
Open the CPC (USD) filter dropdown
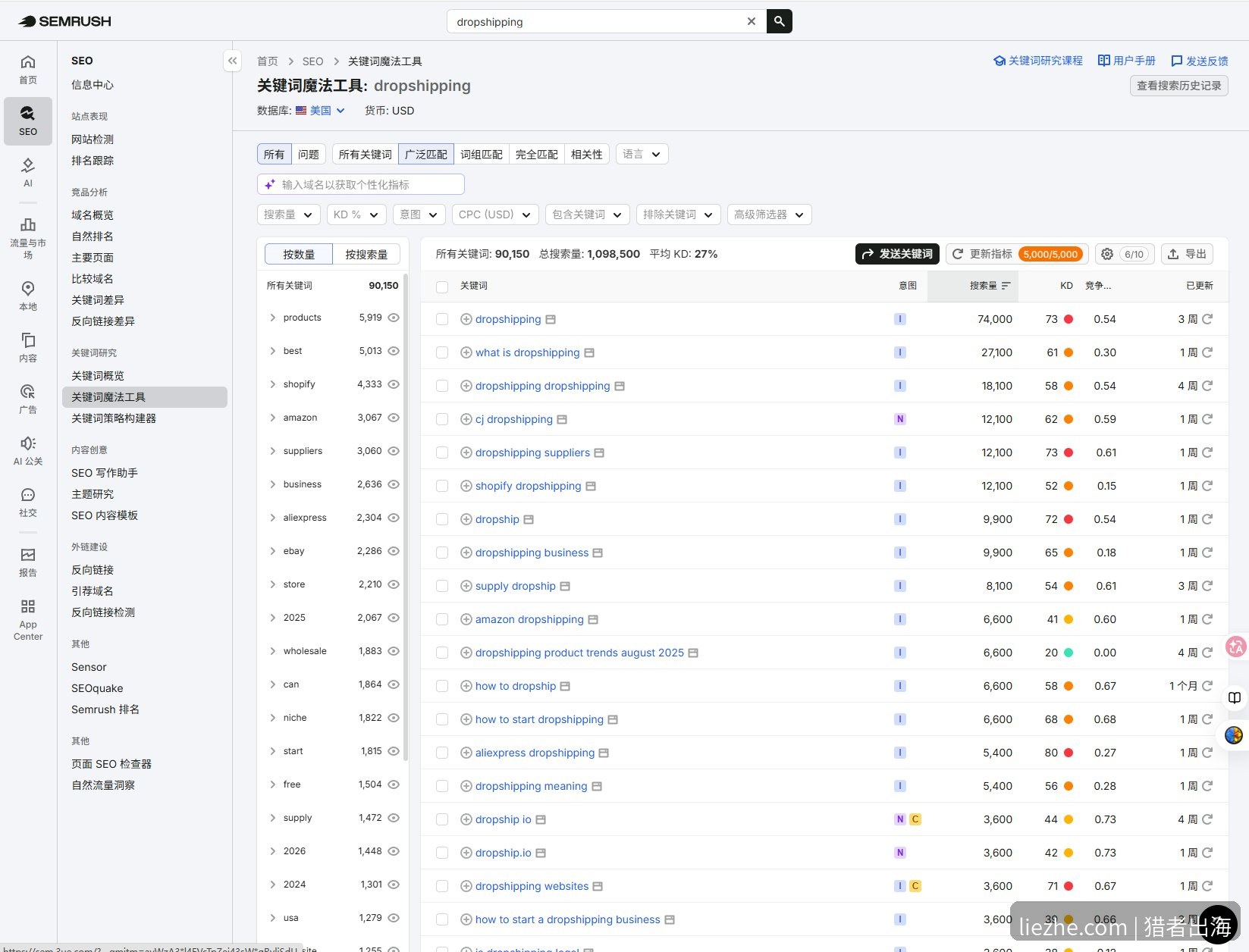click(x=495, y=215)
